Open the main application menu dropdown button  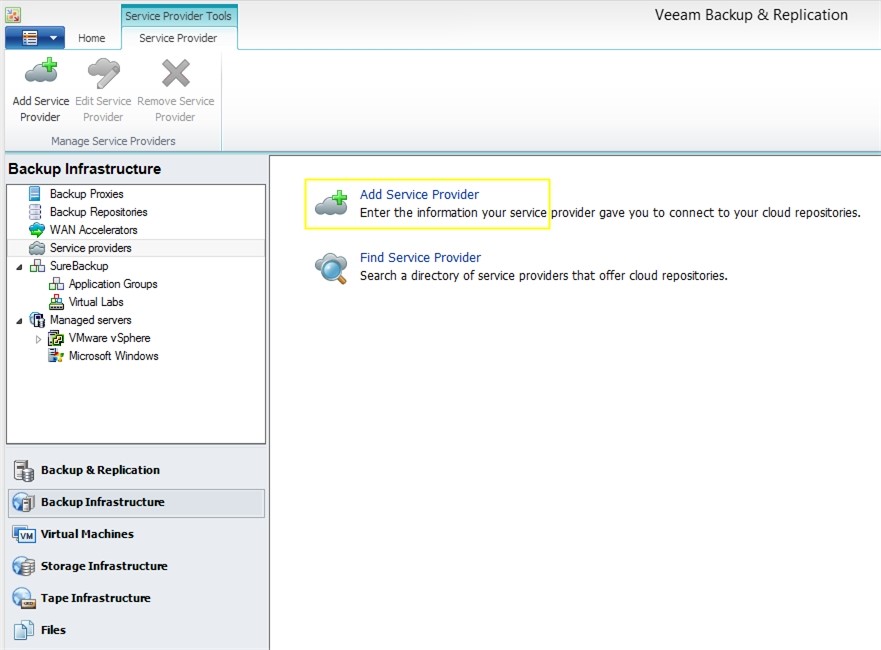point(35,38)
